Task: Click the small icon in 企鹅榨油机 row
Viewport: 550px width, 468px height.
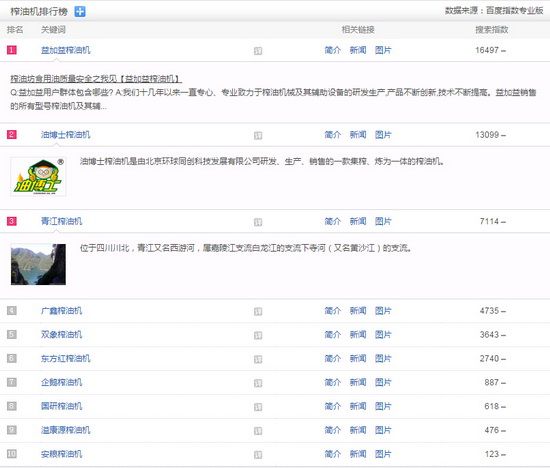Action: click(258, 383)
